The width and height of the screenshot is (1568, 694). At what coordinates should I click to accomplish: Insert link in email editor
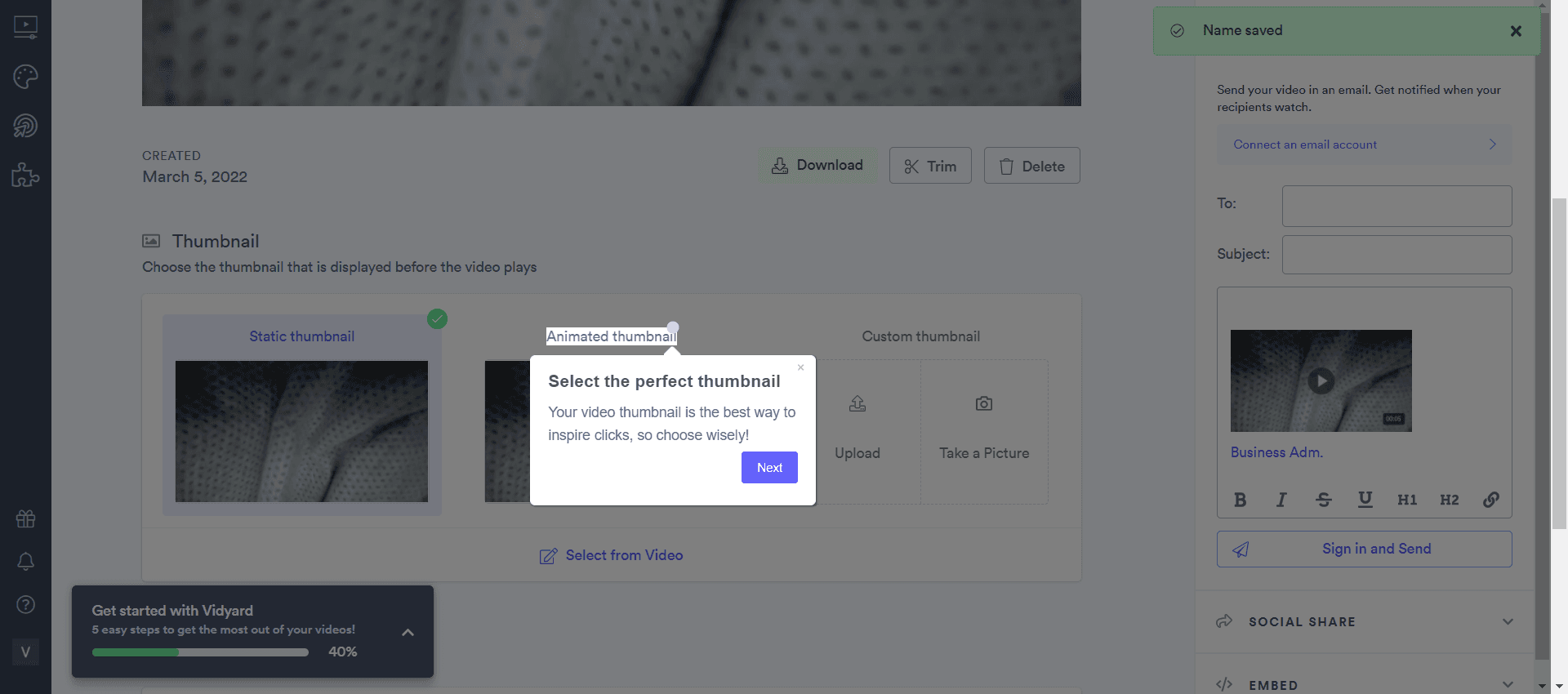click(x=1490, y=500)
